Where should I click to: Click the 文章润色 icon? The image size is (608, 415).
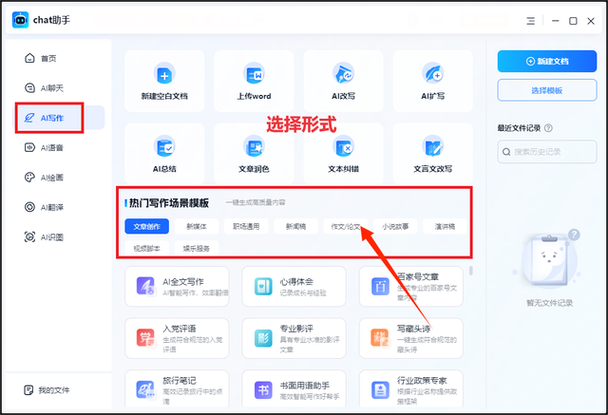coord(254,146)
